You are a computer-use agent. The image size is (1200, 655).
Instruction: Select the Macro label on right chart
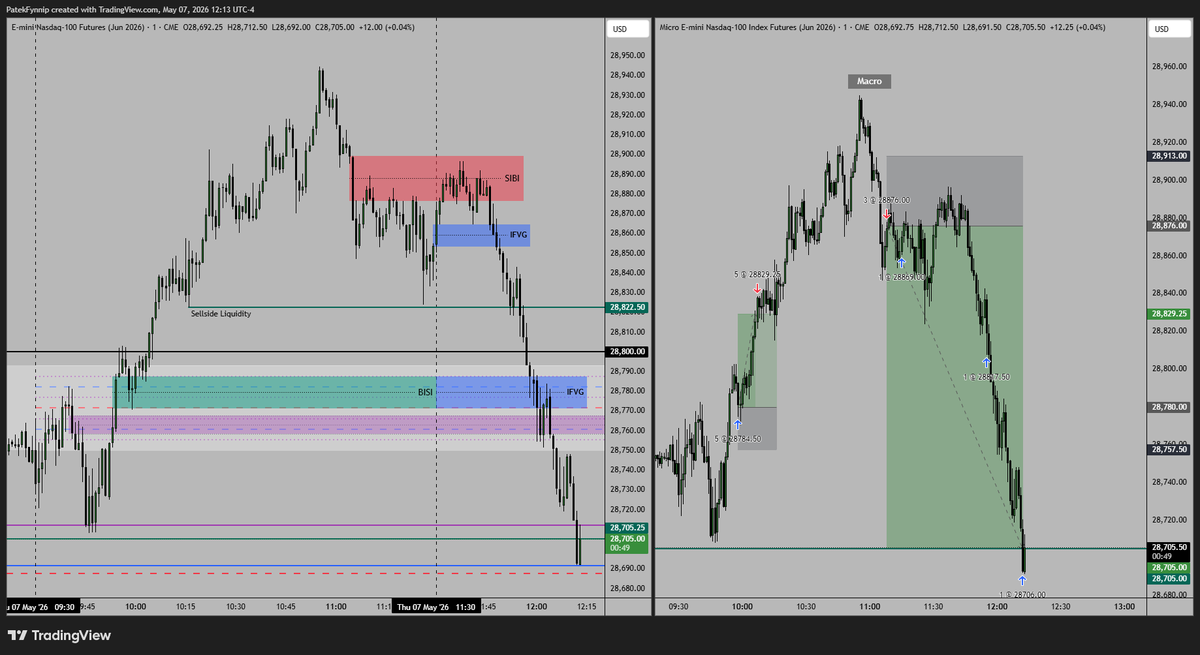tap(869, 81)
